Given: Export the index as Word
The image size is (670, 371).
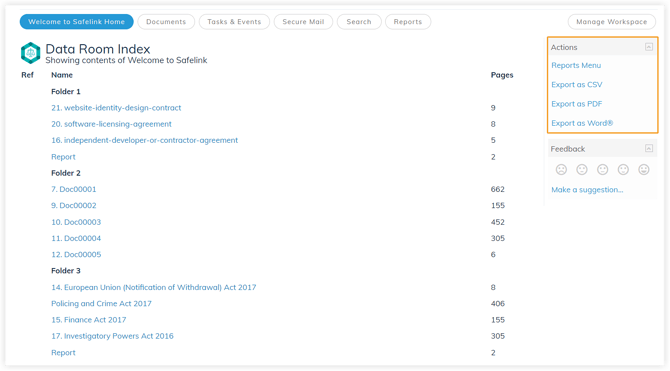Looking at the screenshot, I should point(582,123).
